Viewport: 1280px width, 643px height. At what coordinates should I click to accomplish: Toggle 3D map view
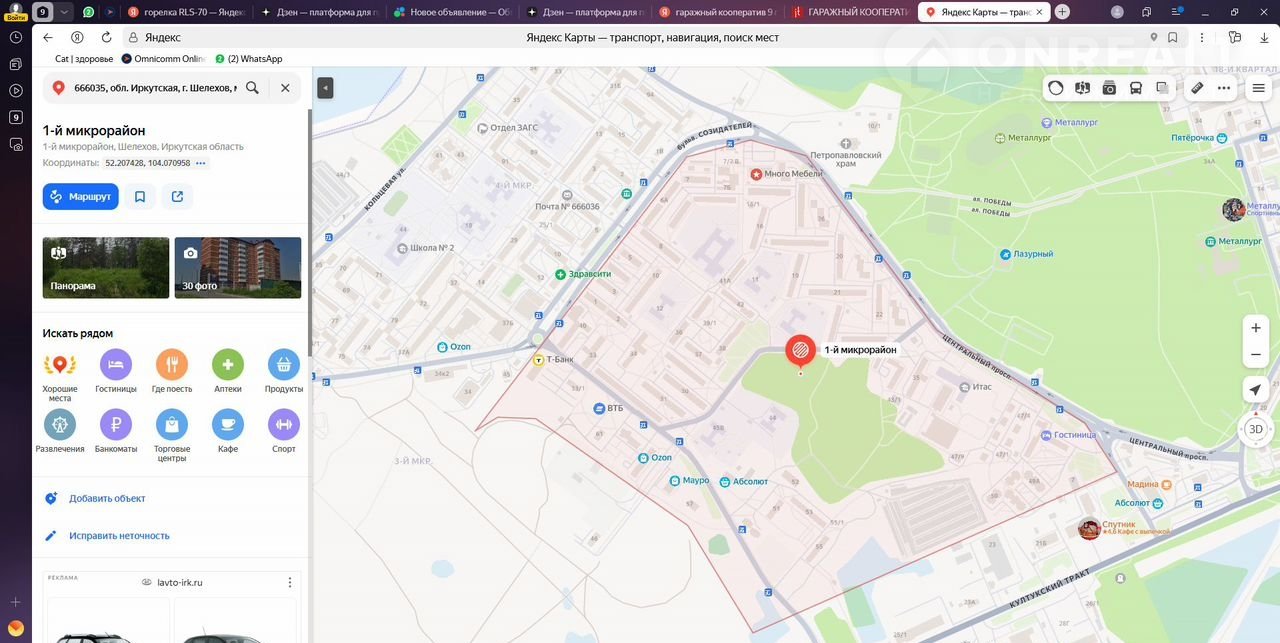click(x=1256, y=429)
